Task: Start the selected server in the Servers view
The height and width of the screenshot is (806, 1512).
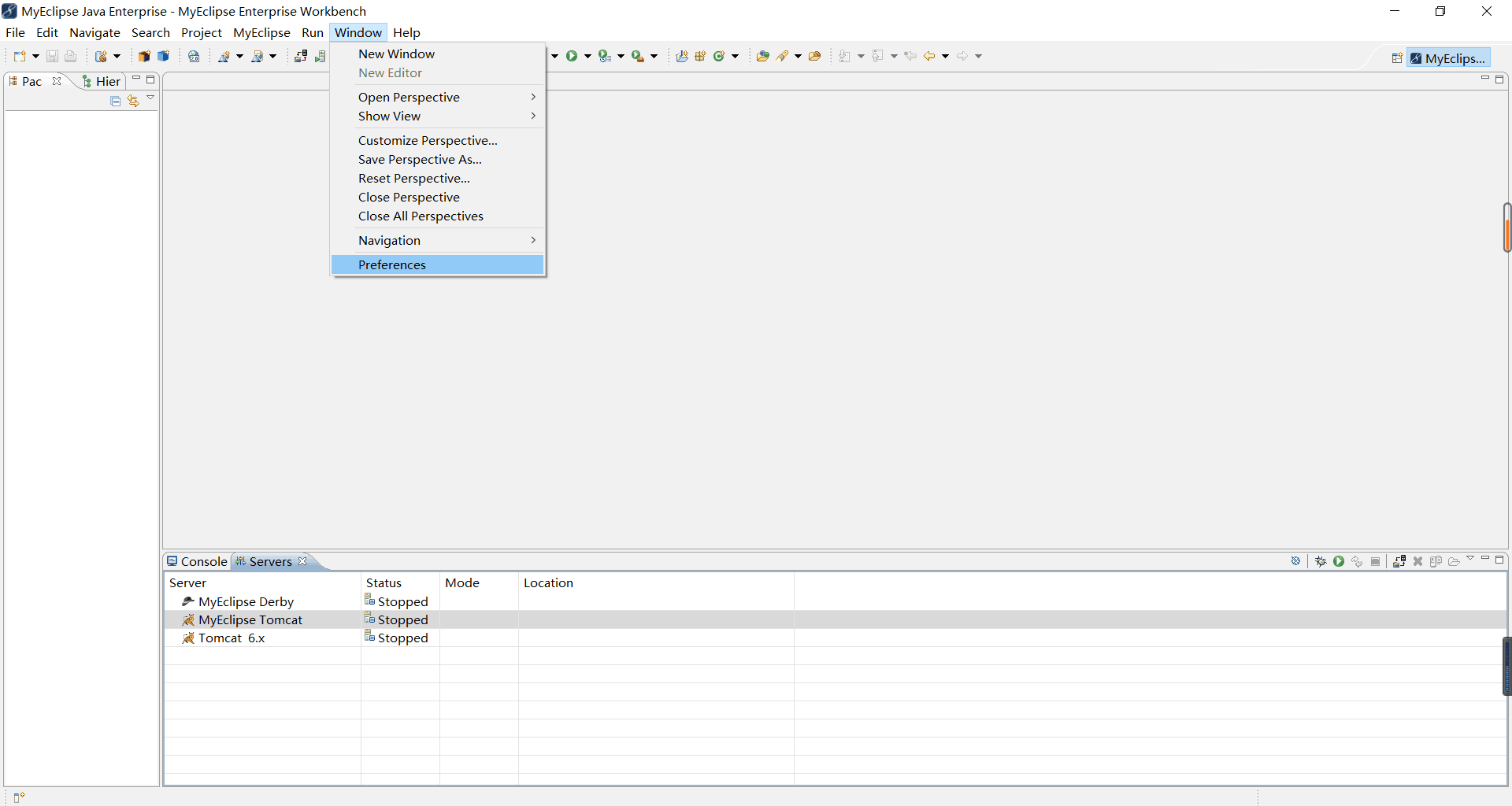Action: (x=1339, y=562)
